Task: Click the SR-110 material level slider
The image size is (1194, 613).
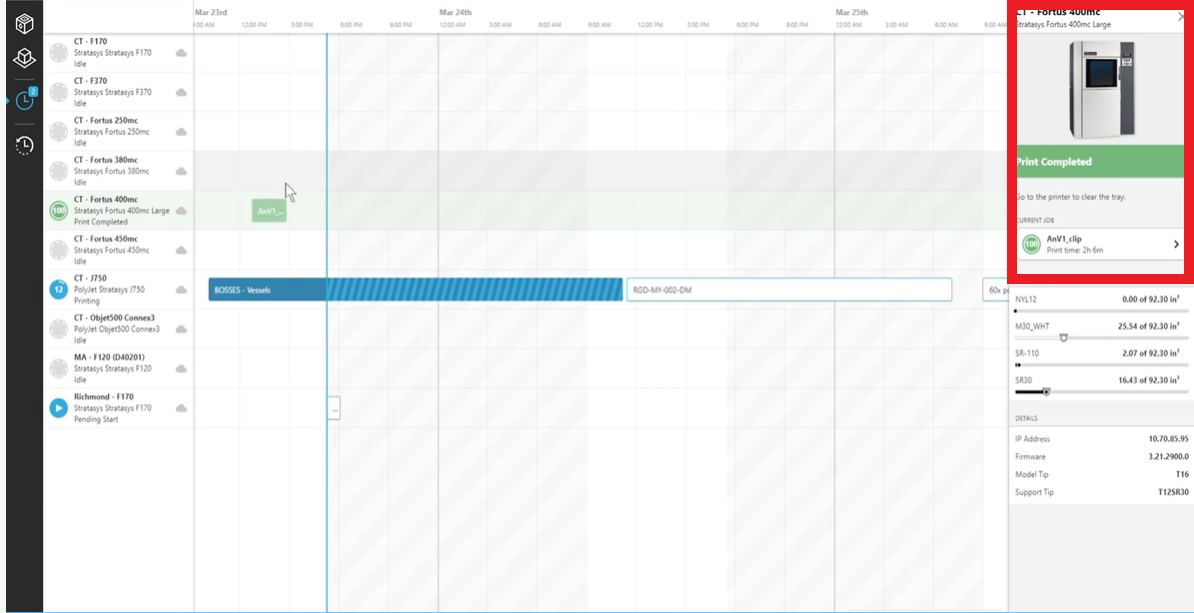Action: [x=1101, y=365]
